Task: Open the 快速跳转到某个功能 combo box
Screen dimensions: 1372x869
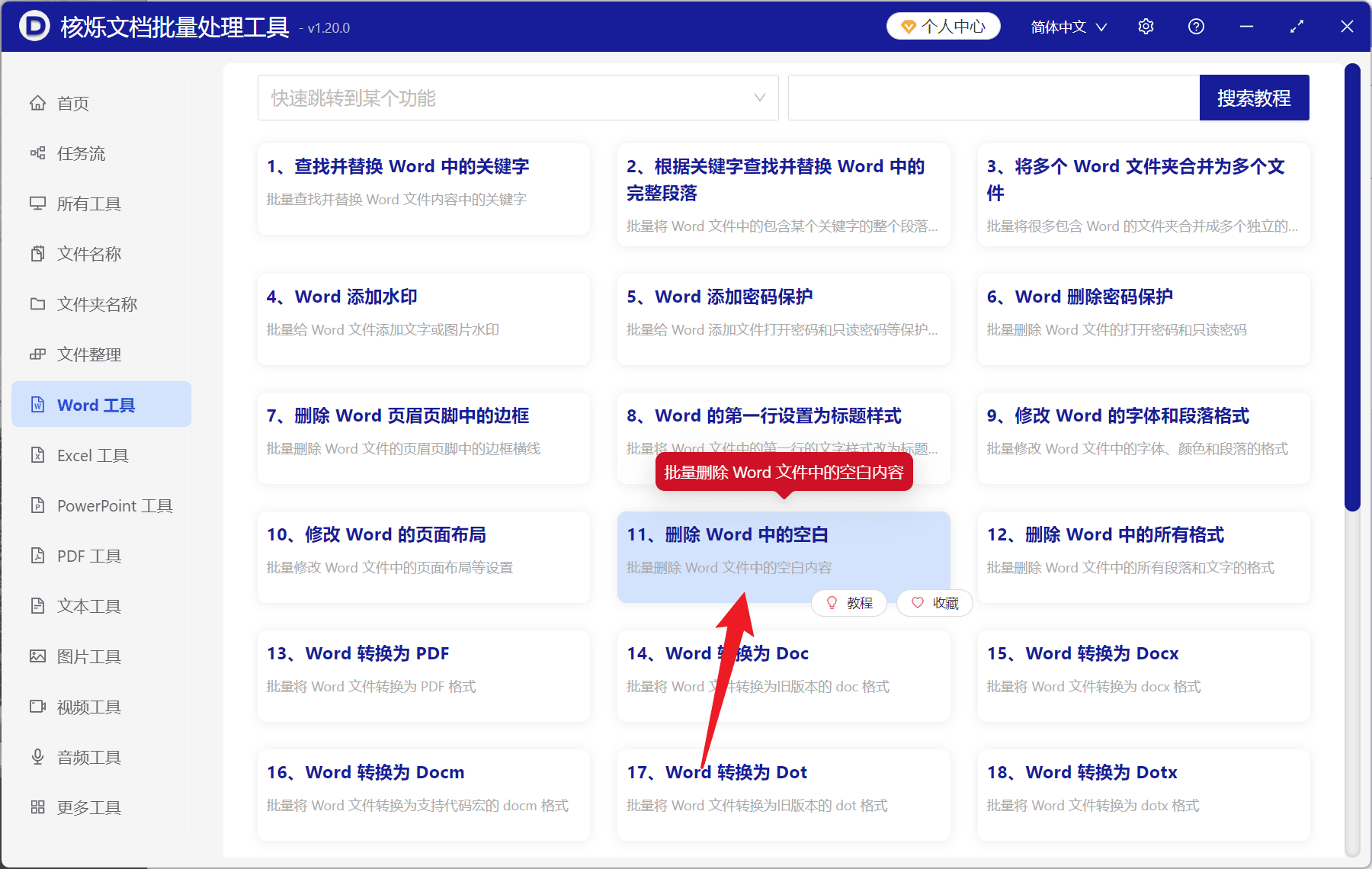Action: pos(518,98)
